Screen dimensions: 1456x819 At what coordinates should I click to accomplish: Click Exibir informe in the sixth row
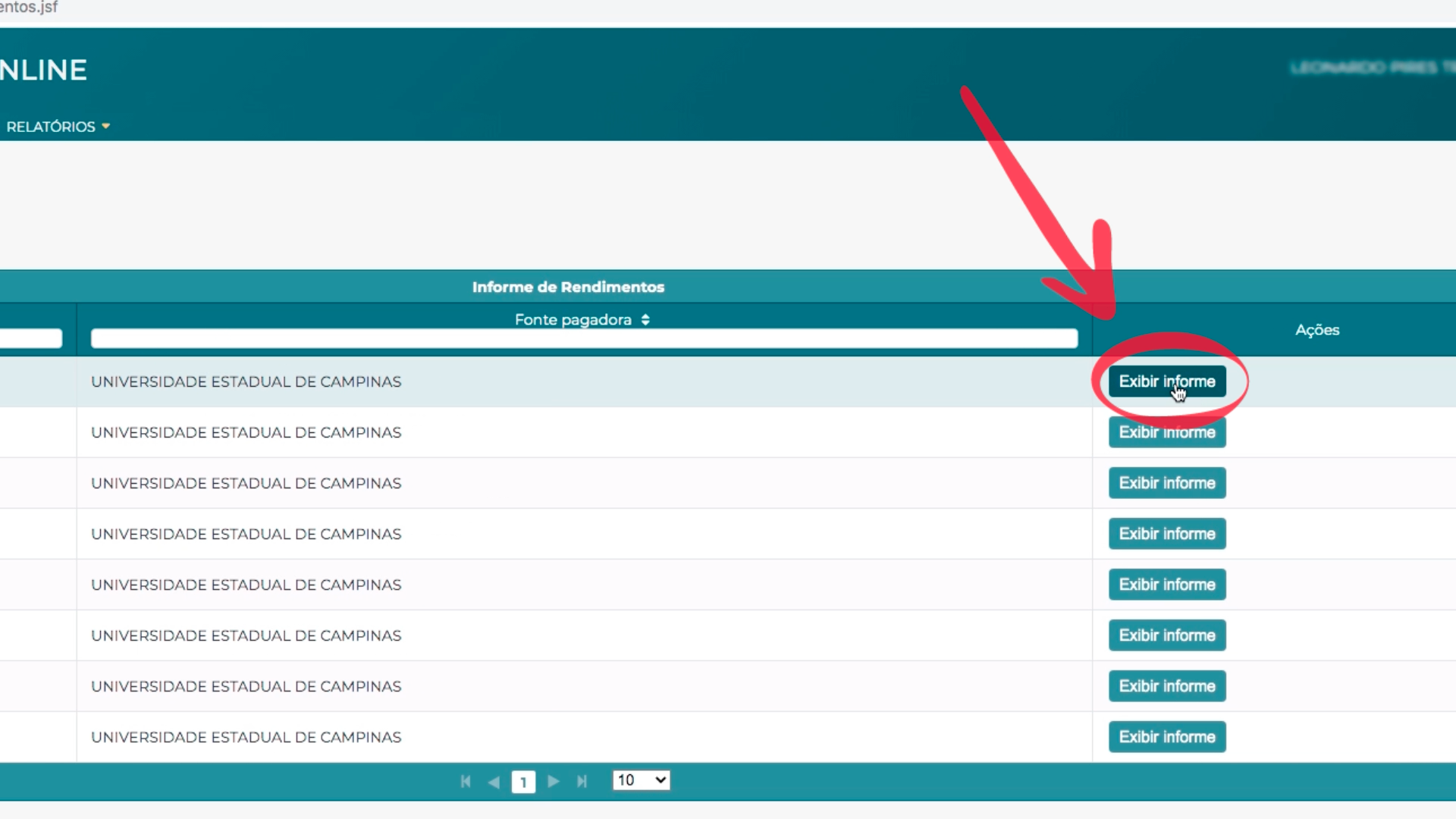click(x=1167, y=635)
